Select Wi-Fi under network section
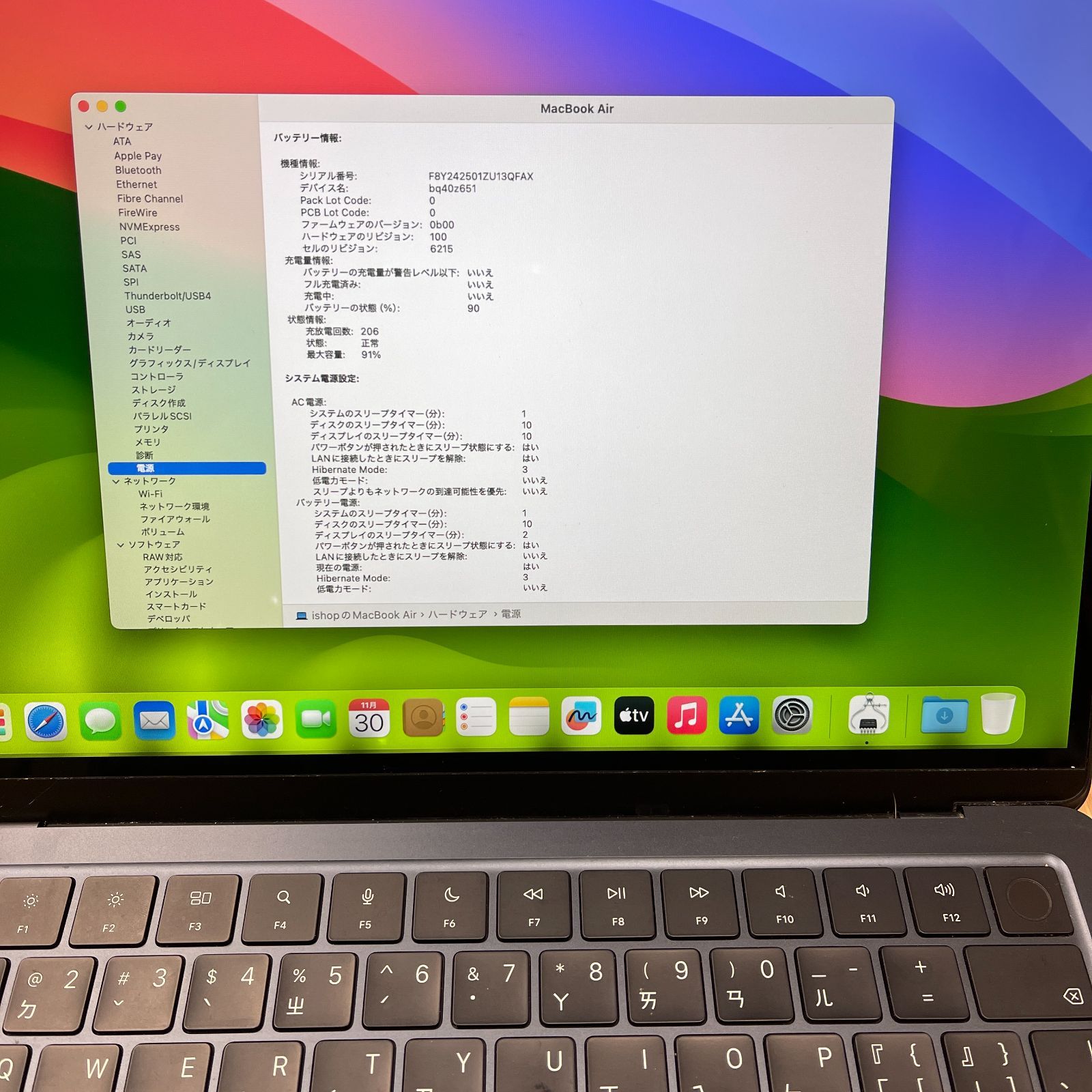The image size is (1092, 1092). tap(150, 493)
